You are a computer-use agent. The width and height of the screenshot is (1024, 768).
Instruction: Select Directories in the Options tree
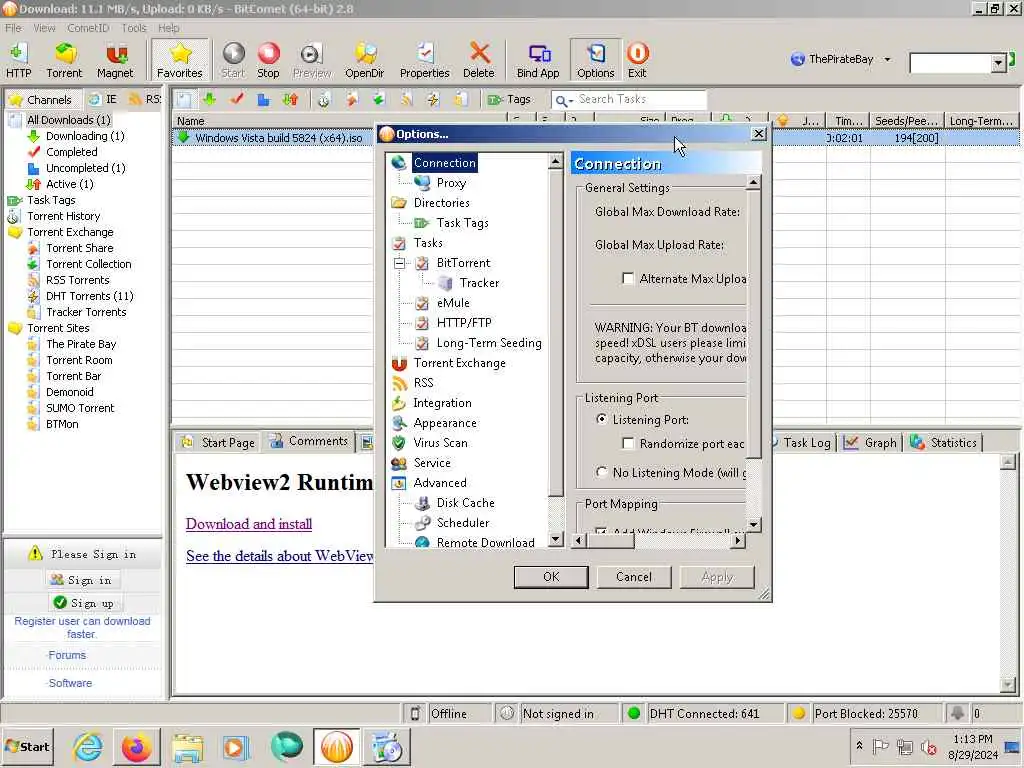[x=441, y=203]
